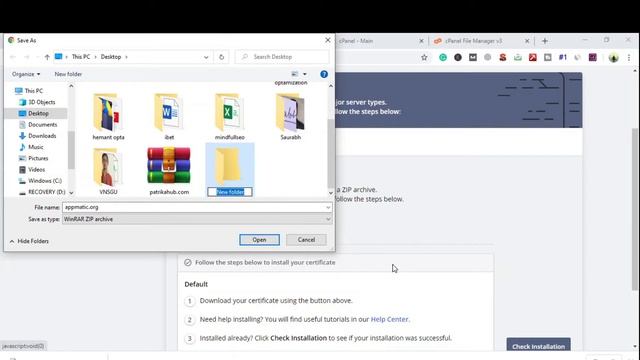Go up one directory level arrow

click(x=47, y=57)
